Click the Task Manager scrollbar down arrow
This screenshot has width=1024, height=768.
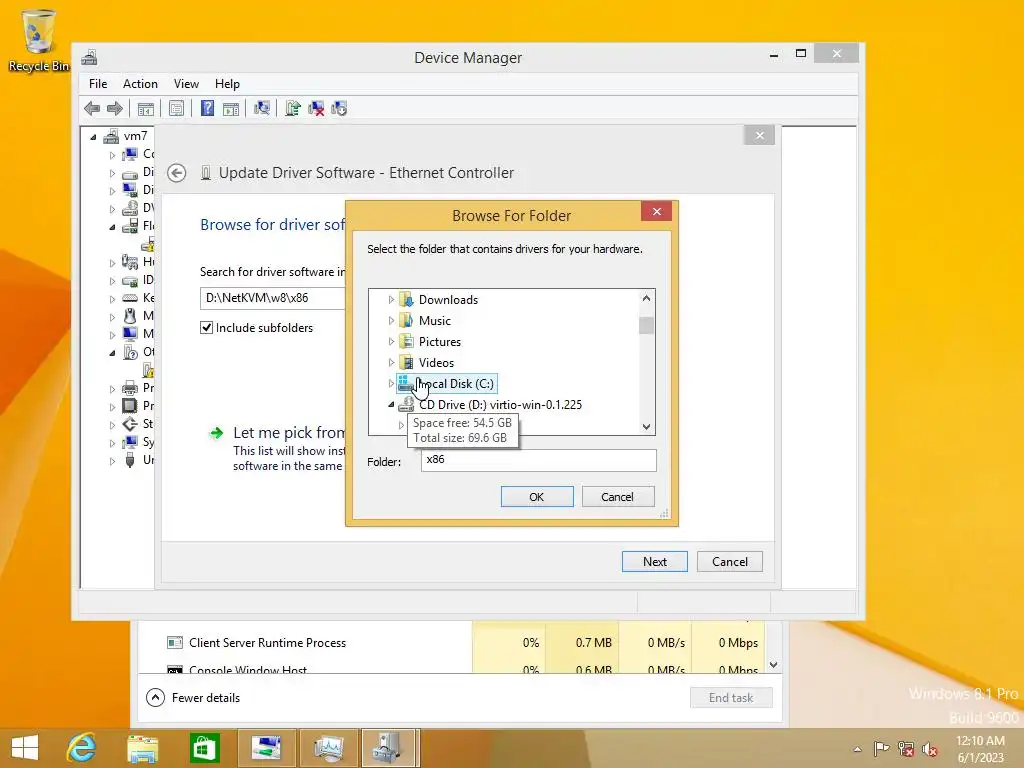[773, 665]
